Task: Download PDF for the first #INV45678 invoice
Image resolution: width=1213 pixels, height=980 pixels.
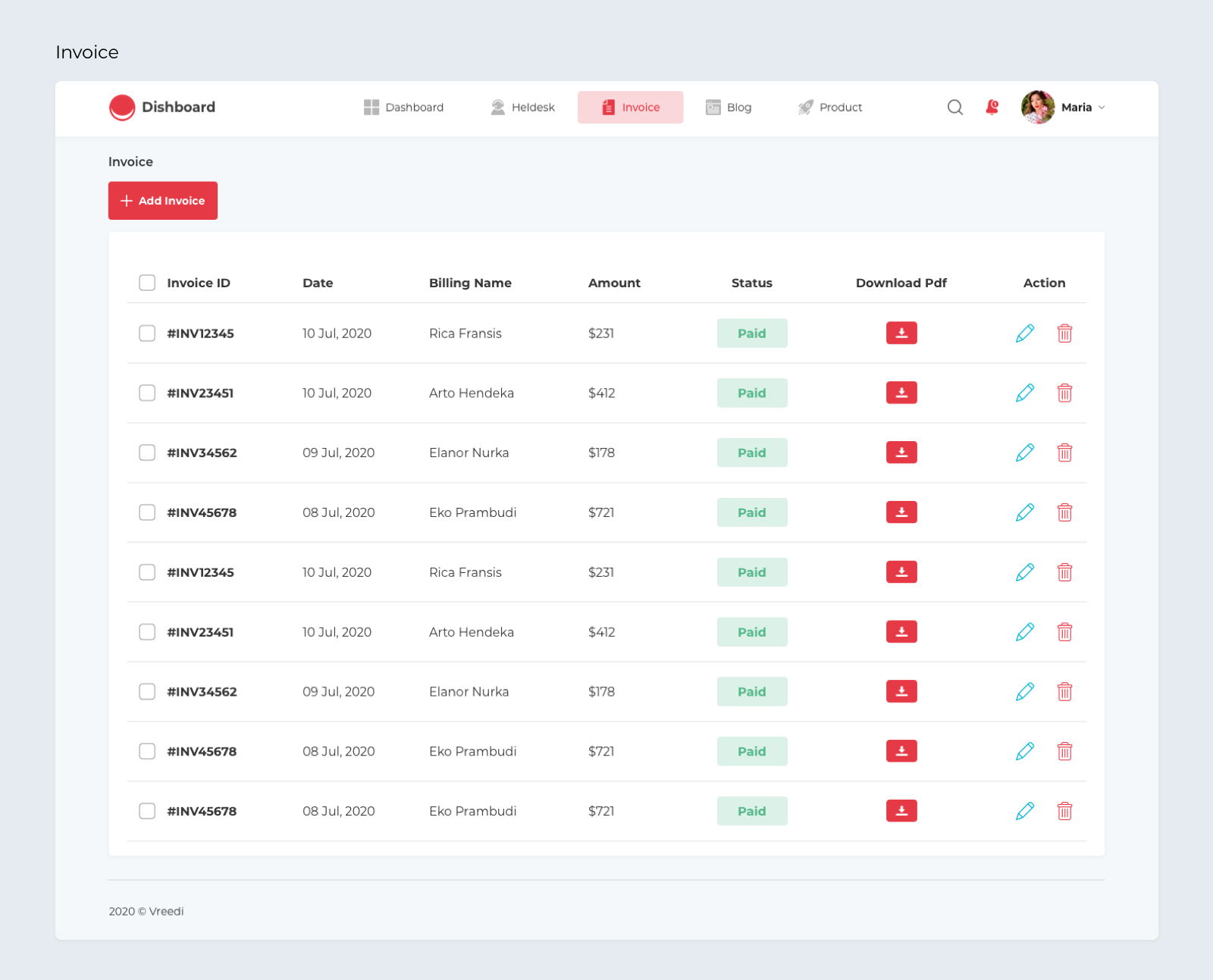Action: [901, 512]
